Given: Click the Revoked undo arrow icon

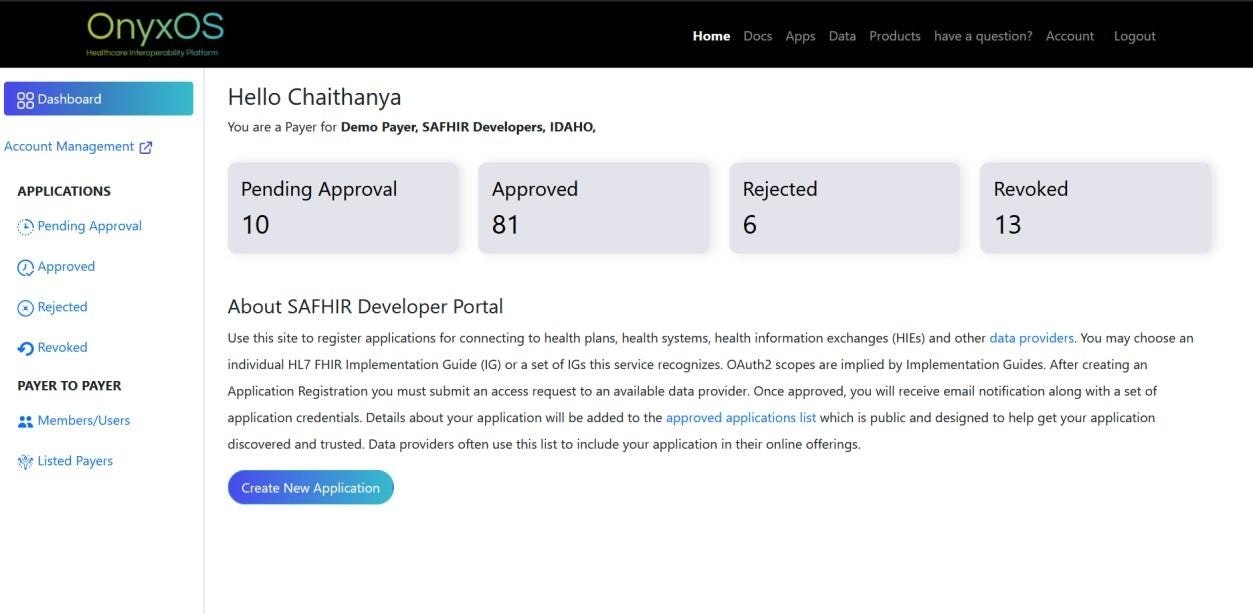Looking at the screenshot, I should [26, 348].
